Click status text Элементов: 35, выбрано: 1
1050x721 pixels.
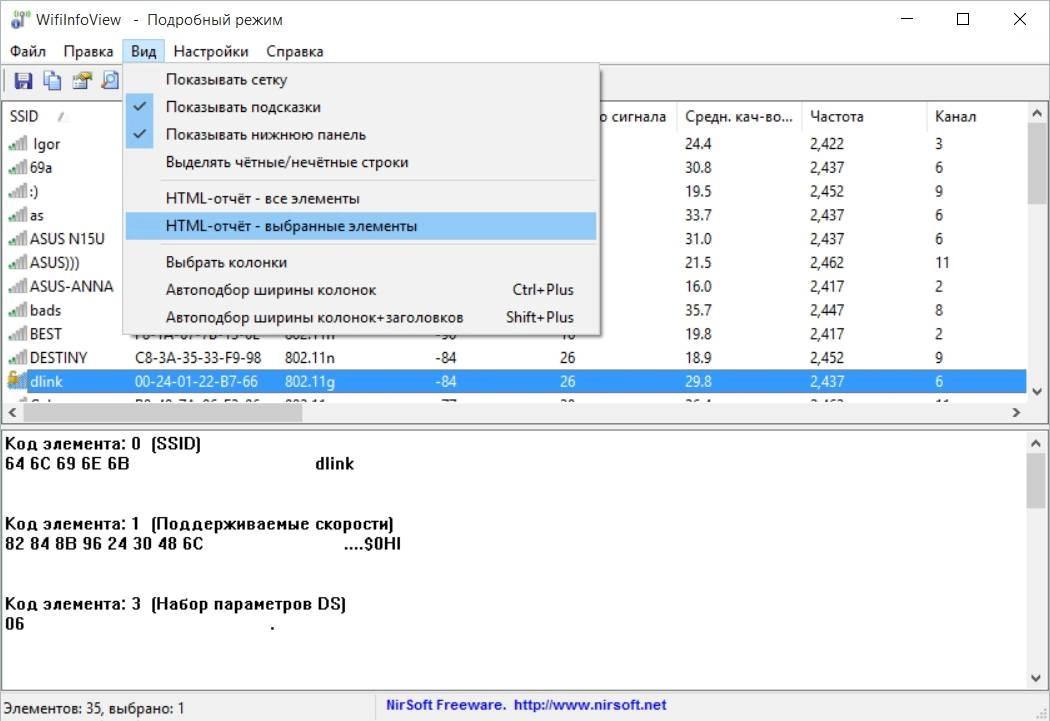(94, 708)
